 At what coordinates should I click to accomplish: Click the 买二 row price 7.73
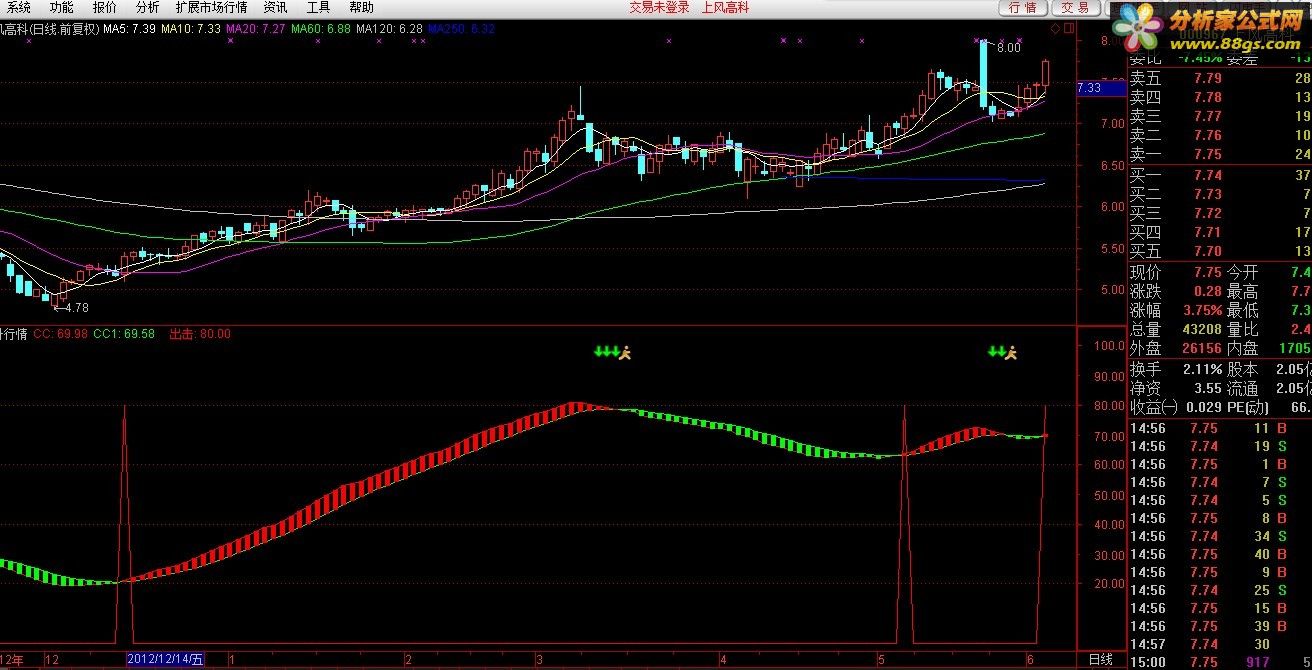(1207, 194)
